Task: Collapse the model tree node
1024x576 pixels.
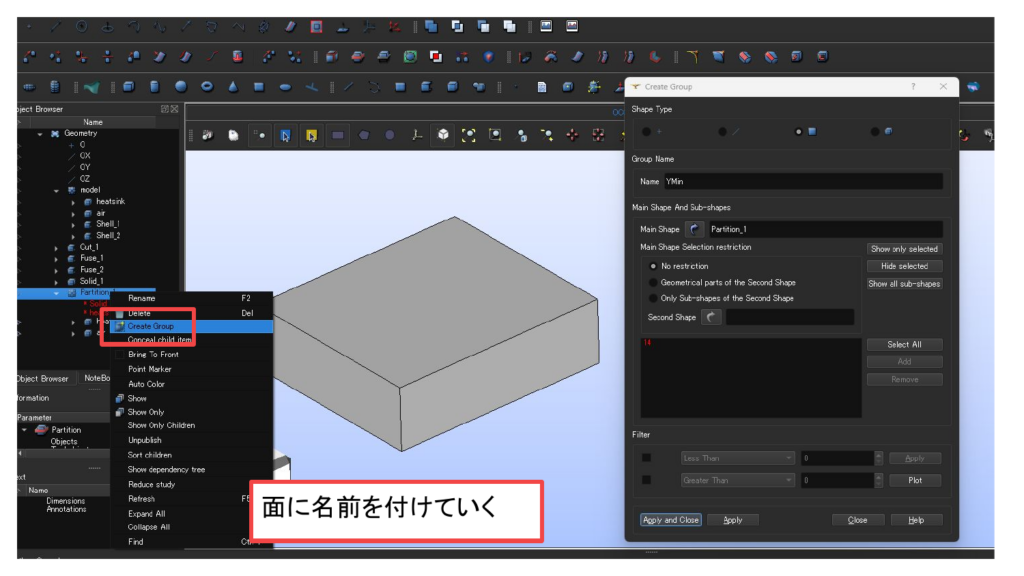Action: coord(58,190)
